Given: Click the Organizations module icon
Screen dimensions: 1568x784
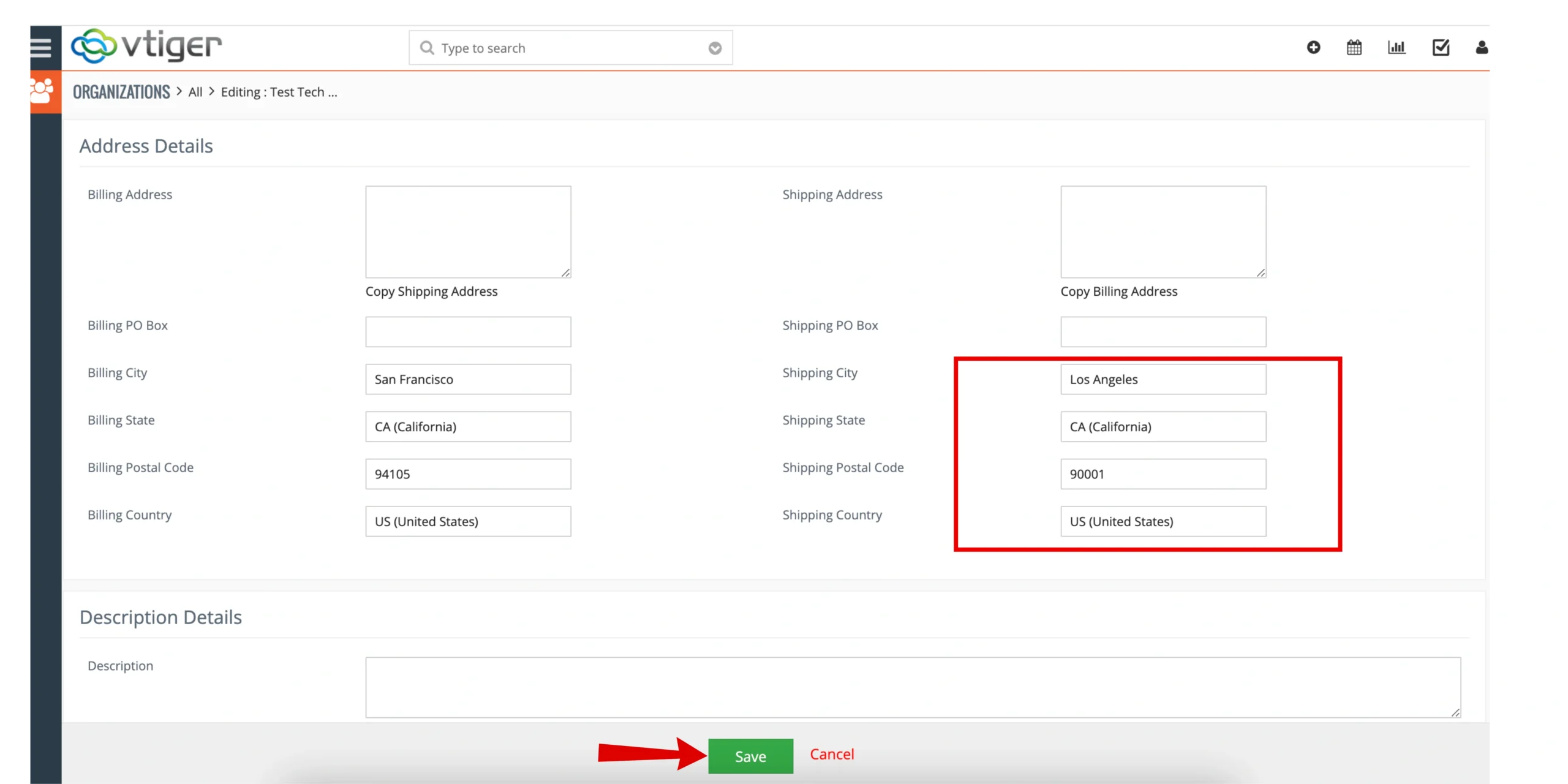Looking at the screenshot, I should (x=43, y=92).
